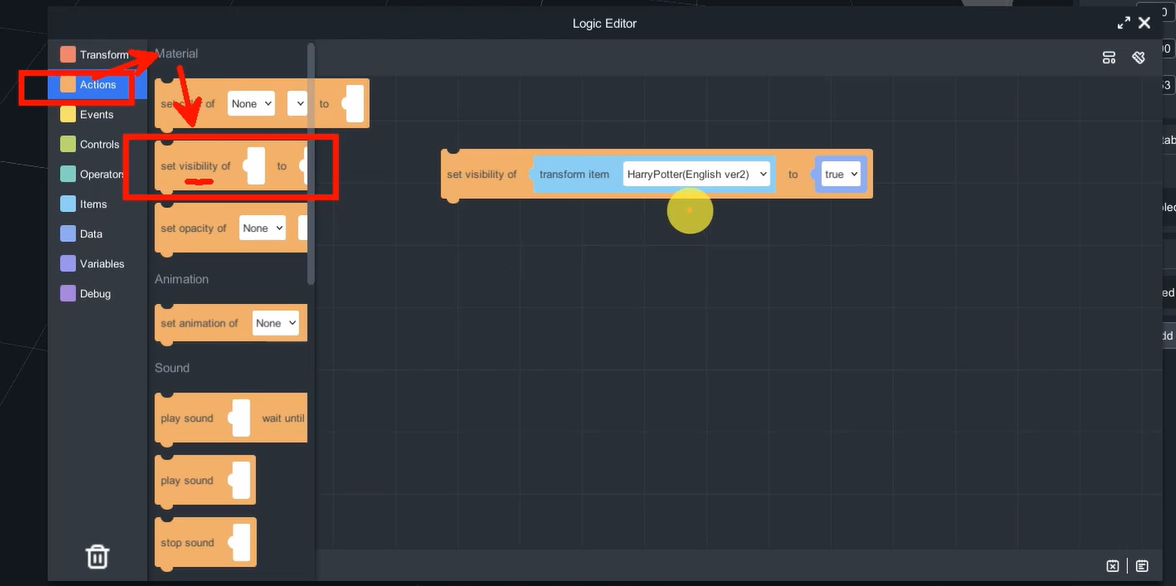Screen dimensions: 1176x586
Task: Click the trash bin icon
Action: [97, 556]
